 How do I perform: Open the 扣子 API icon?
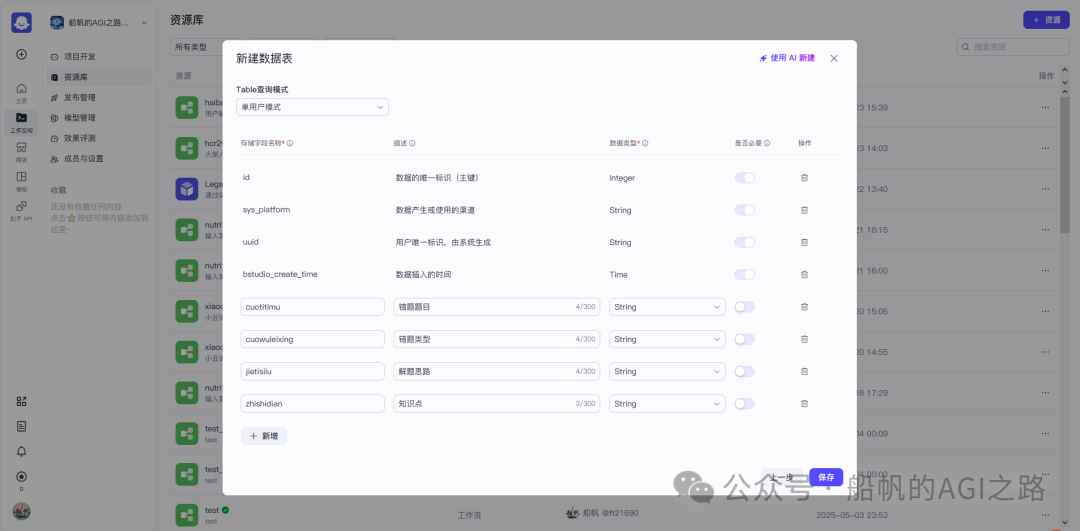21,211
